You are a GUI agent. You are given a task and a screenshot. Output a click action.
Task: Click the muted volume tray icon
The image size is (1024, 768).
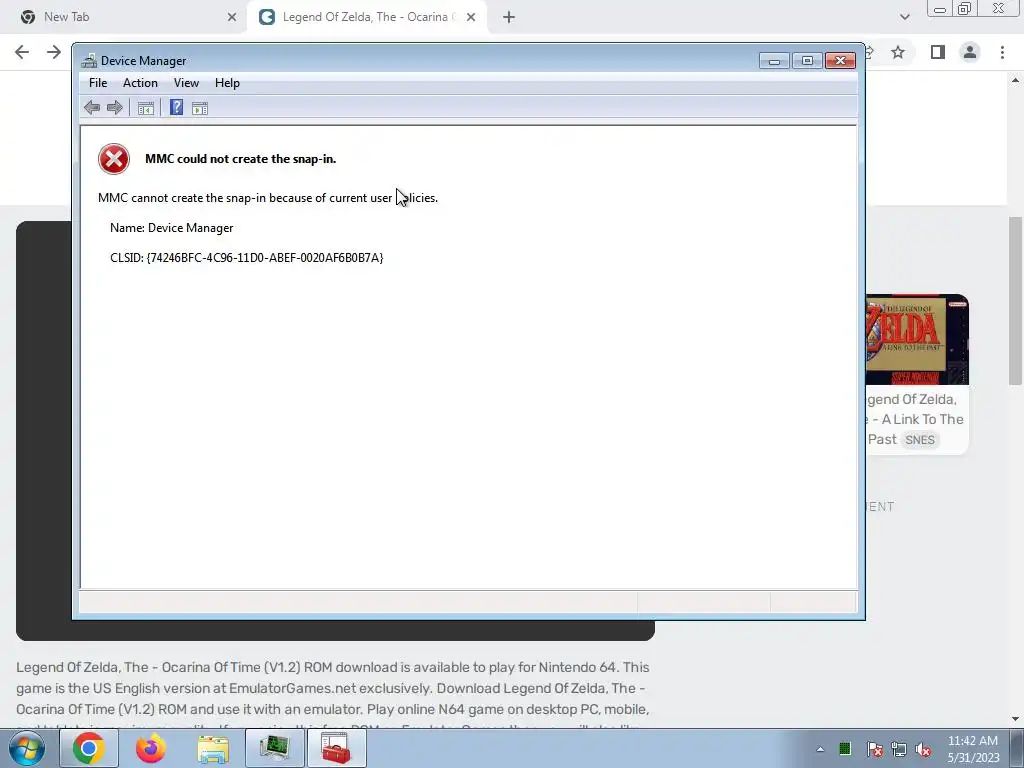coord(923,749)
